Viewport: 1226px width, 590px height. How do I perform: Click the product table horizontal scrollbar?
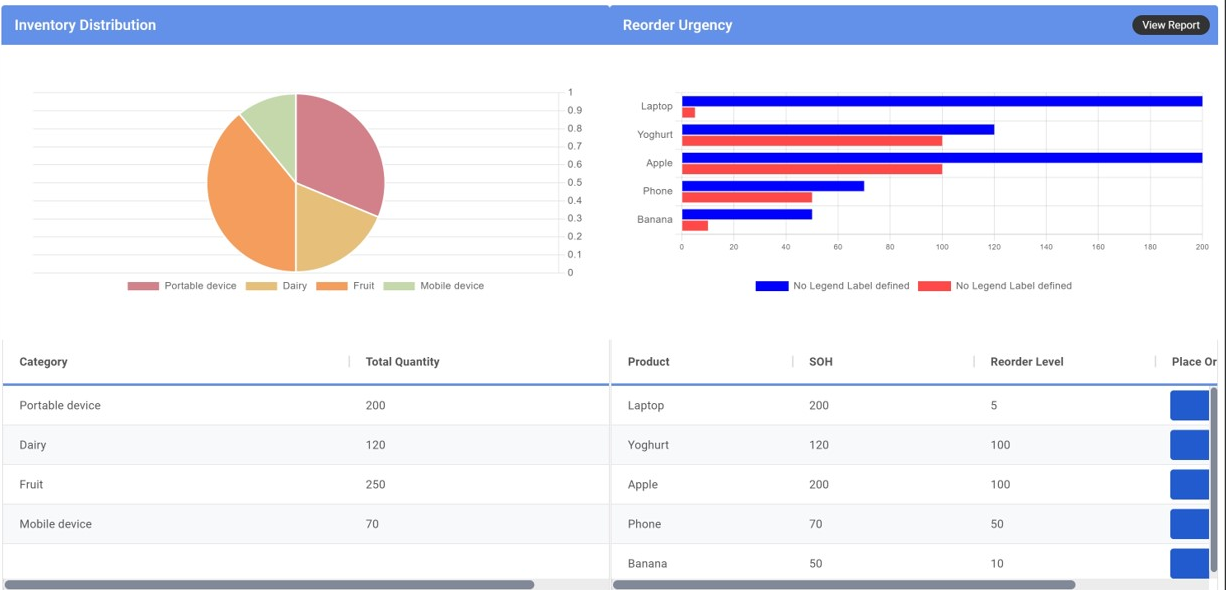(844, 585)
